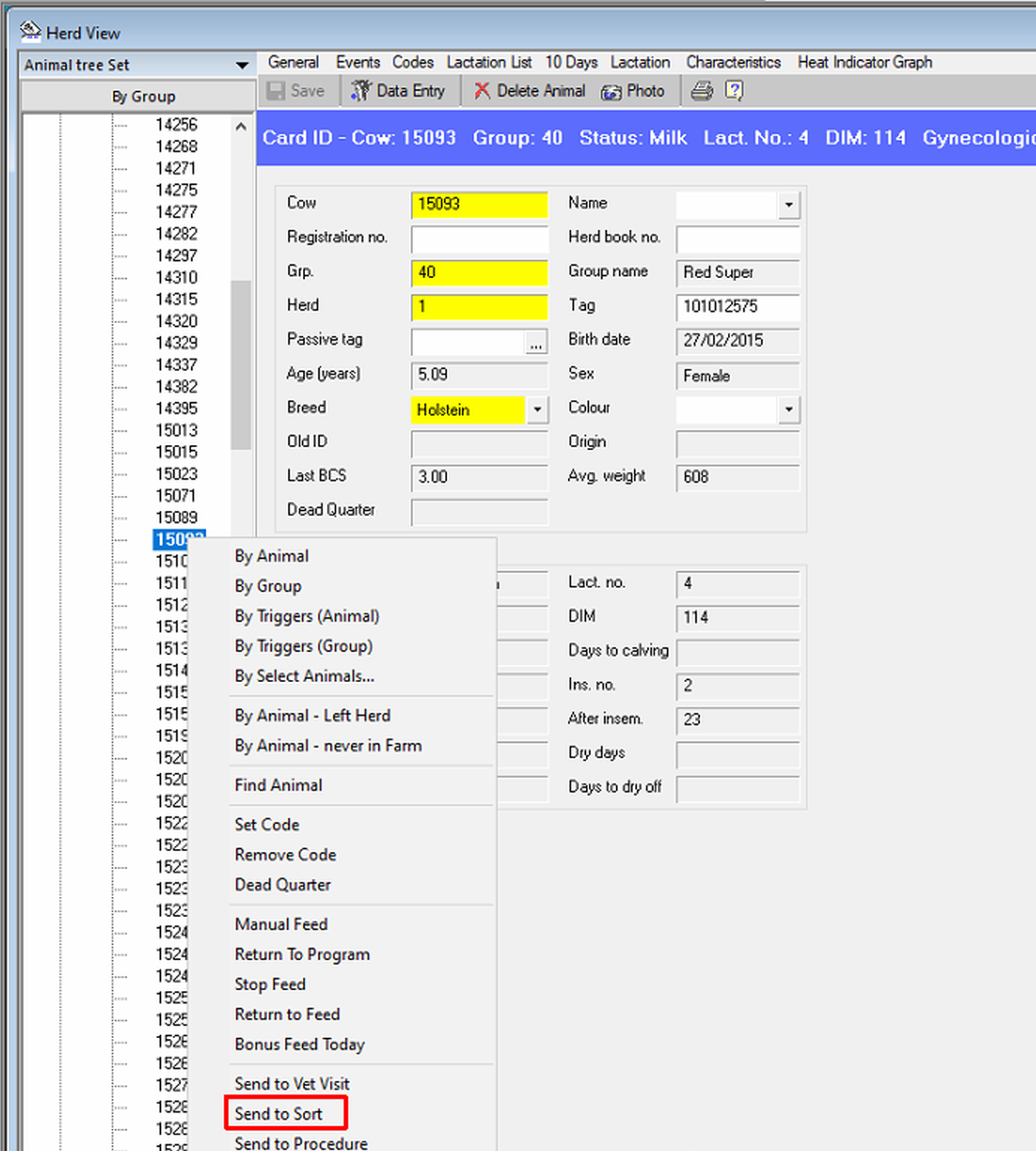
Task: Expand the Name dropdown arrow
Action: click(x=789, y=205)
